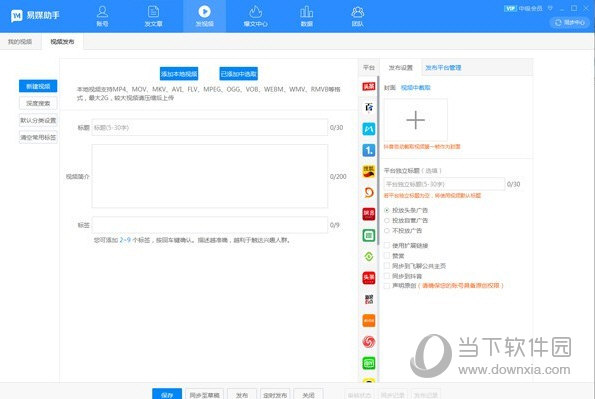This screenshot has width=595, height=399.
Task: Switch to the 我的视频 tab
Action: coord(20,41)
